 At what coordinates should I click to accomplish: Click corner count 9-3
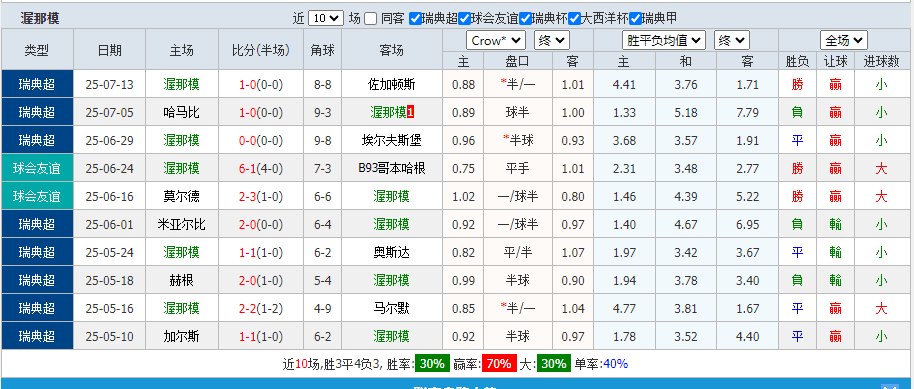(x=322, y=113)
